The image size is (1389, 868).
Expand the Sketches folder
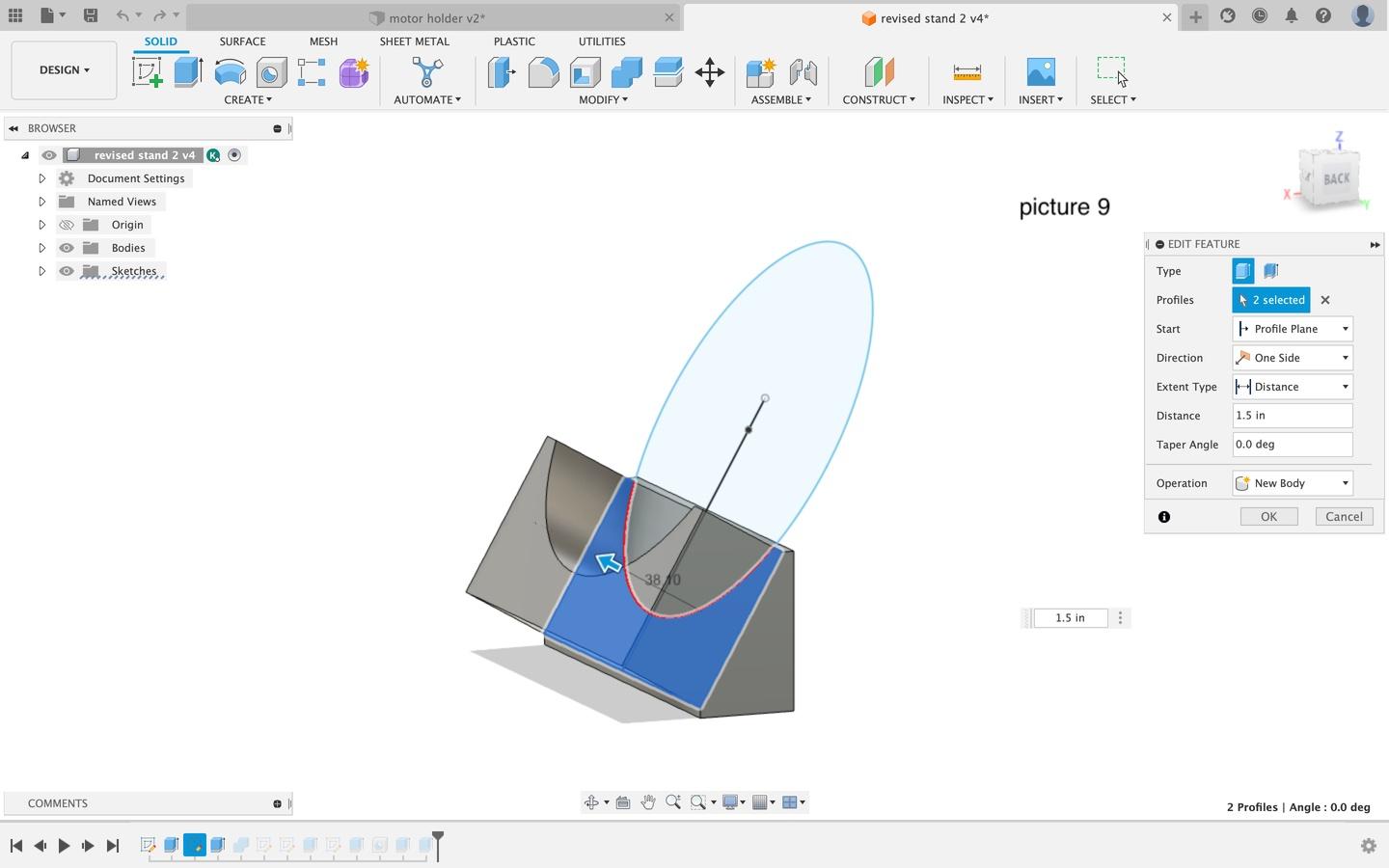[x=41, y=271]
